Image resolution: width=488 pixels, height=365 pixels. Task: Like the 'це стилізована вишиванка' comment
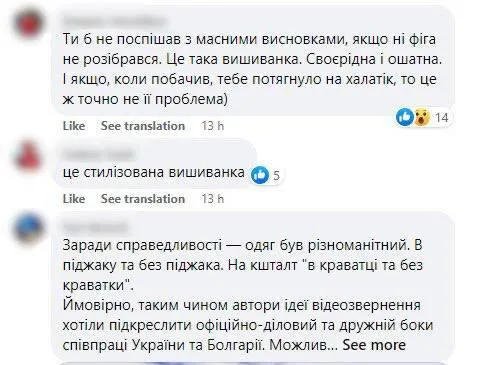click(x=74, y=199)
